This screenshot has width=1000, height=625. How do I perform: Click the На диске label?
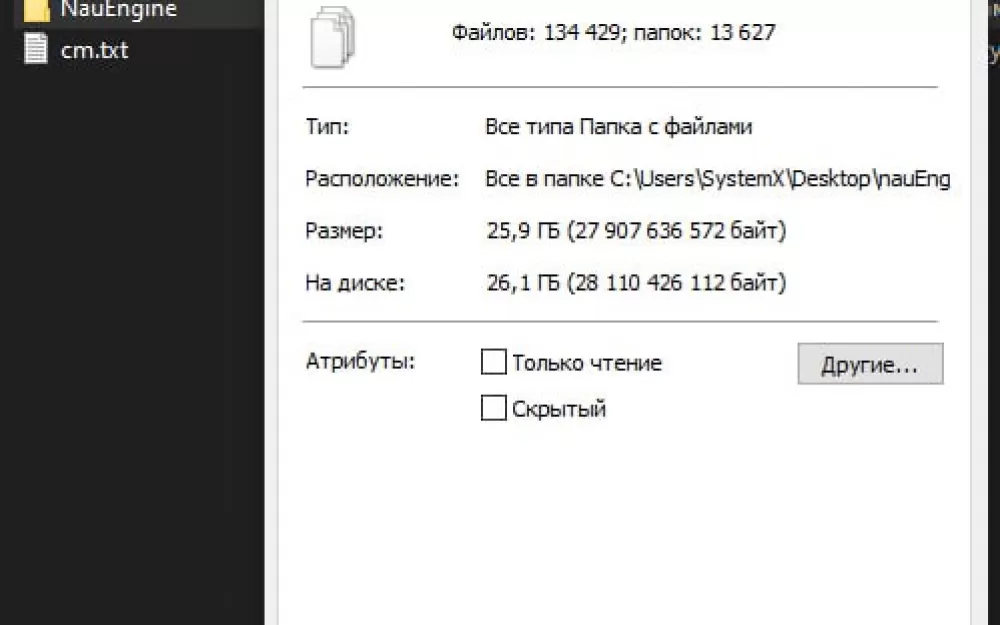(355, 282)
